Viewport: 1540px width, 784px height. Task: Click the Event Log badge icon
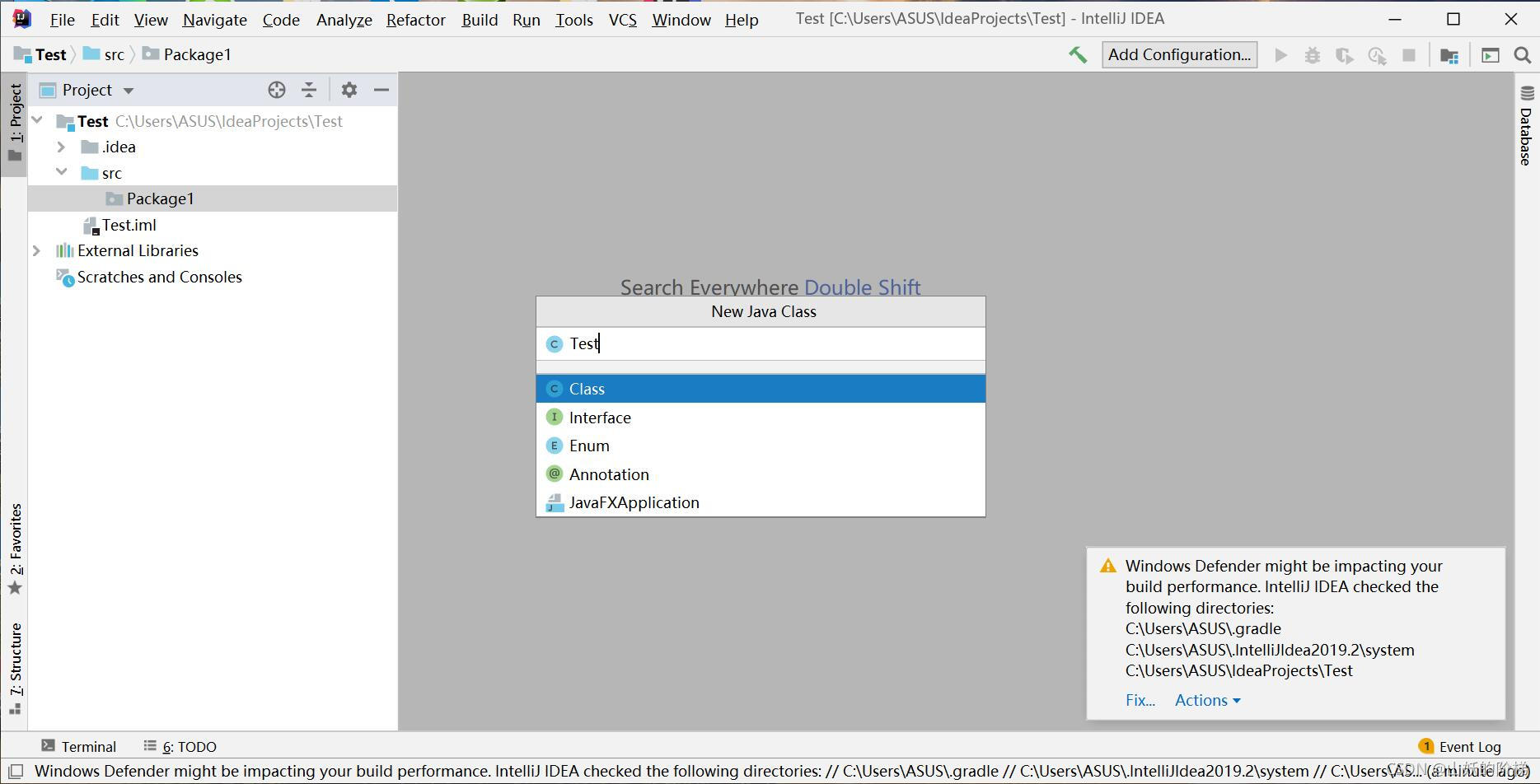coord(1425,746)
